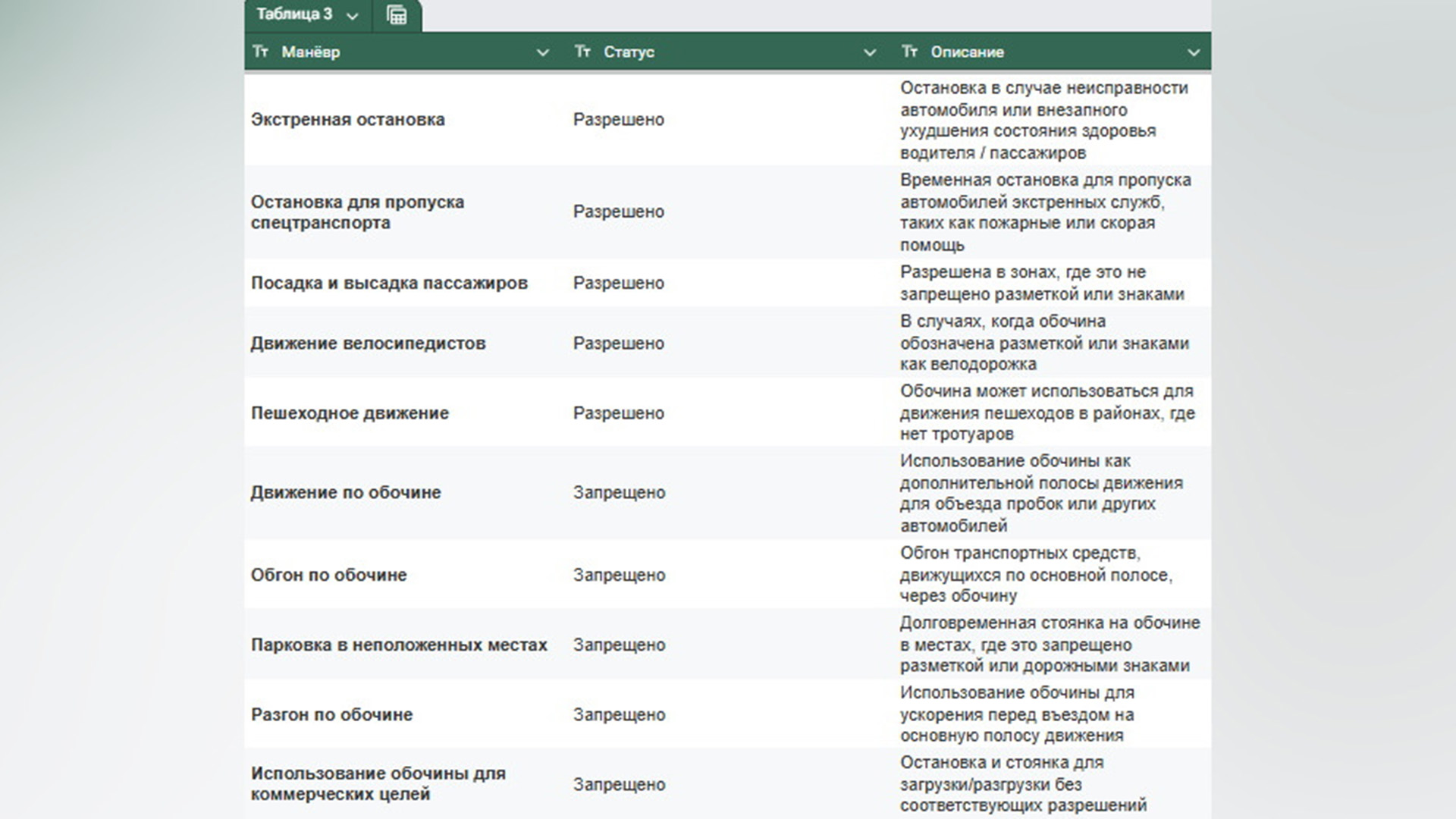Screen dimensions: 1456x819
Task: Select description 'Обгон транспортных средств, движущихся по основной'
Action: pos(1037,574)
